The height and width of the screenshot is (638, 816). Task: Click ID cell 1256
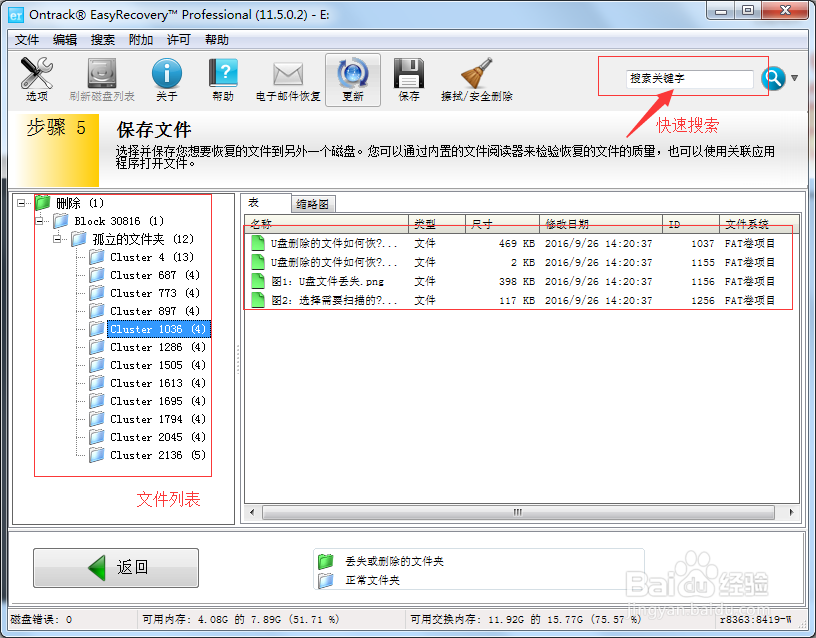click(703, 301)
